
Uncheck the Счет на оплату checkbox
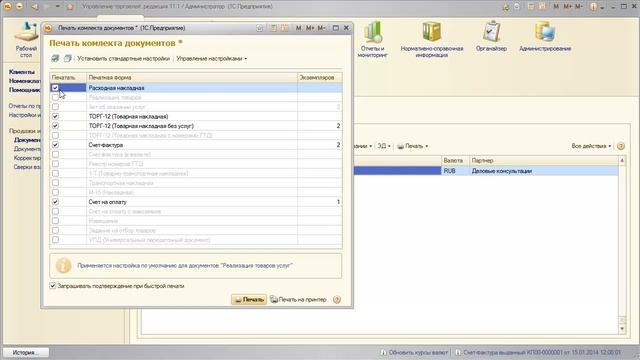coord(55,202)
